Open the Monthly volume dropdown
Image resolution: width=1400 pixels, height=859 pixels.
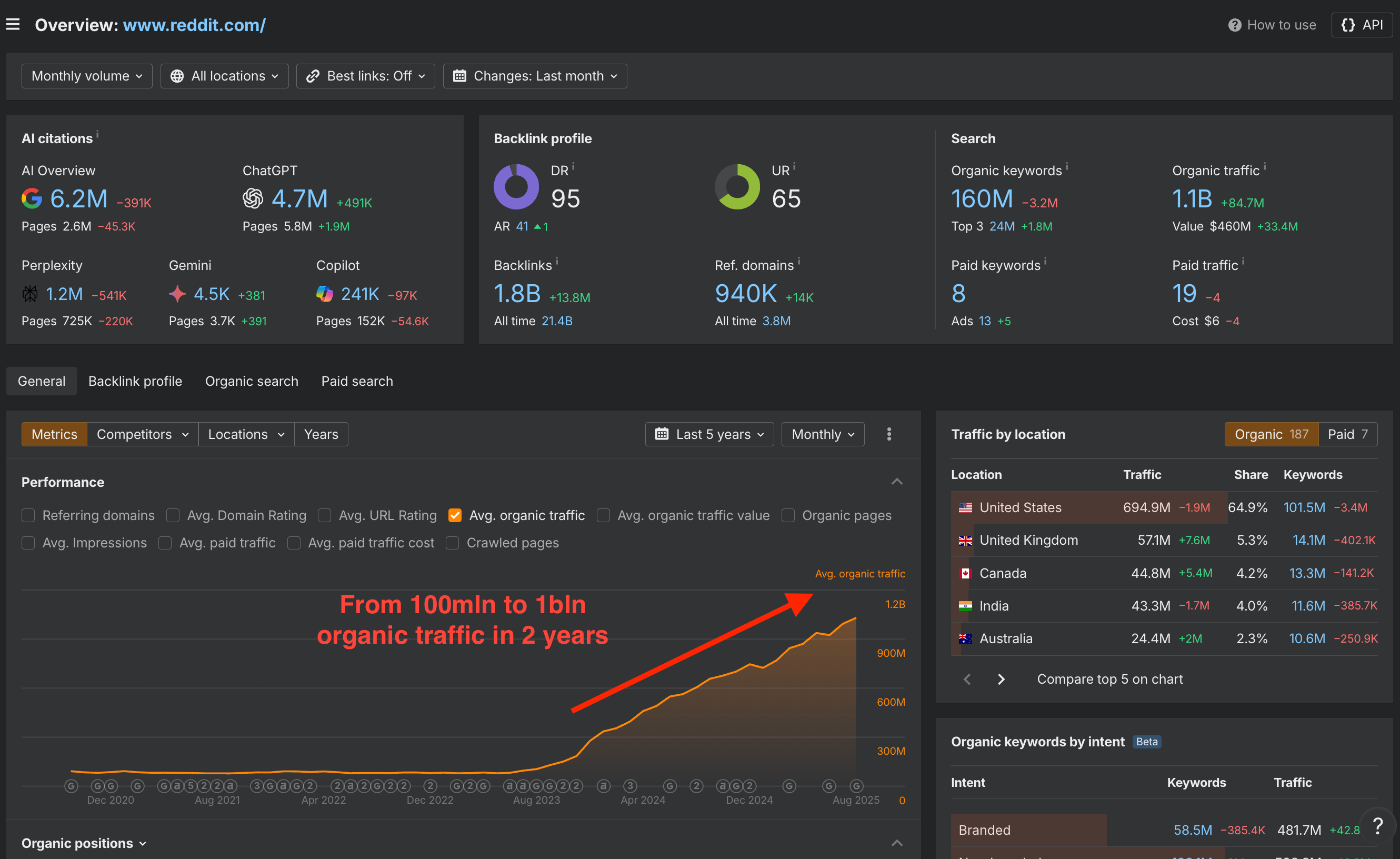coord(86,76)
